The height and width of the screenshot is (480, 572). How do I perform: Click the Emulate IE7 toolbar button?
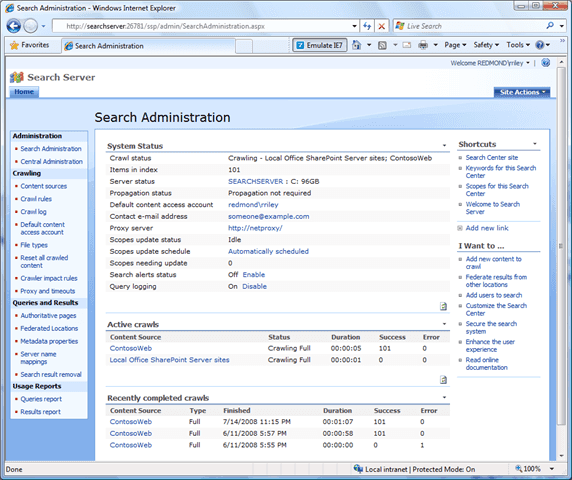point(320,45)
